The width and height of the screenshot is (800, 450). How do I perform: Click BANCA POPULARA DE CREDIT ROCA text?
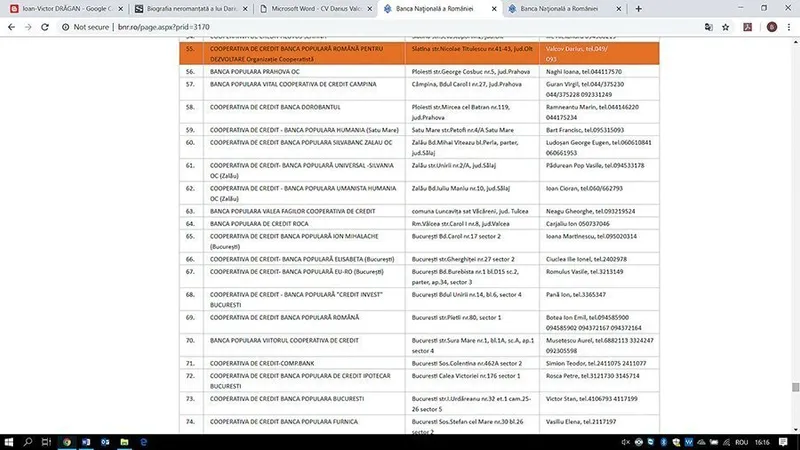259,223
